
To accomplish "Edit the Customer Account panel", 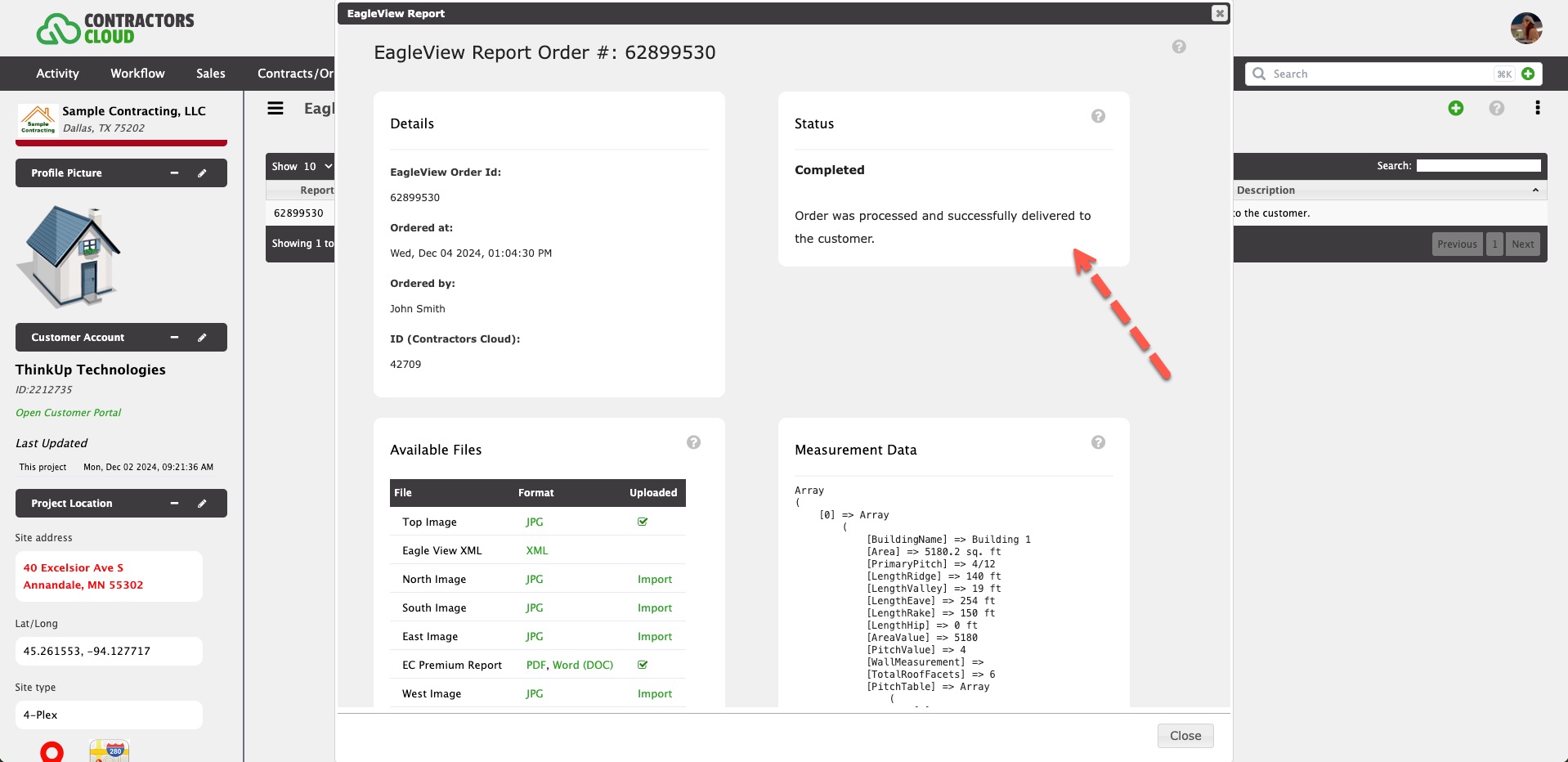I will 202,337.
